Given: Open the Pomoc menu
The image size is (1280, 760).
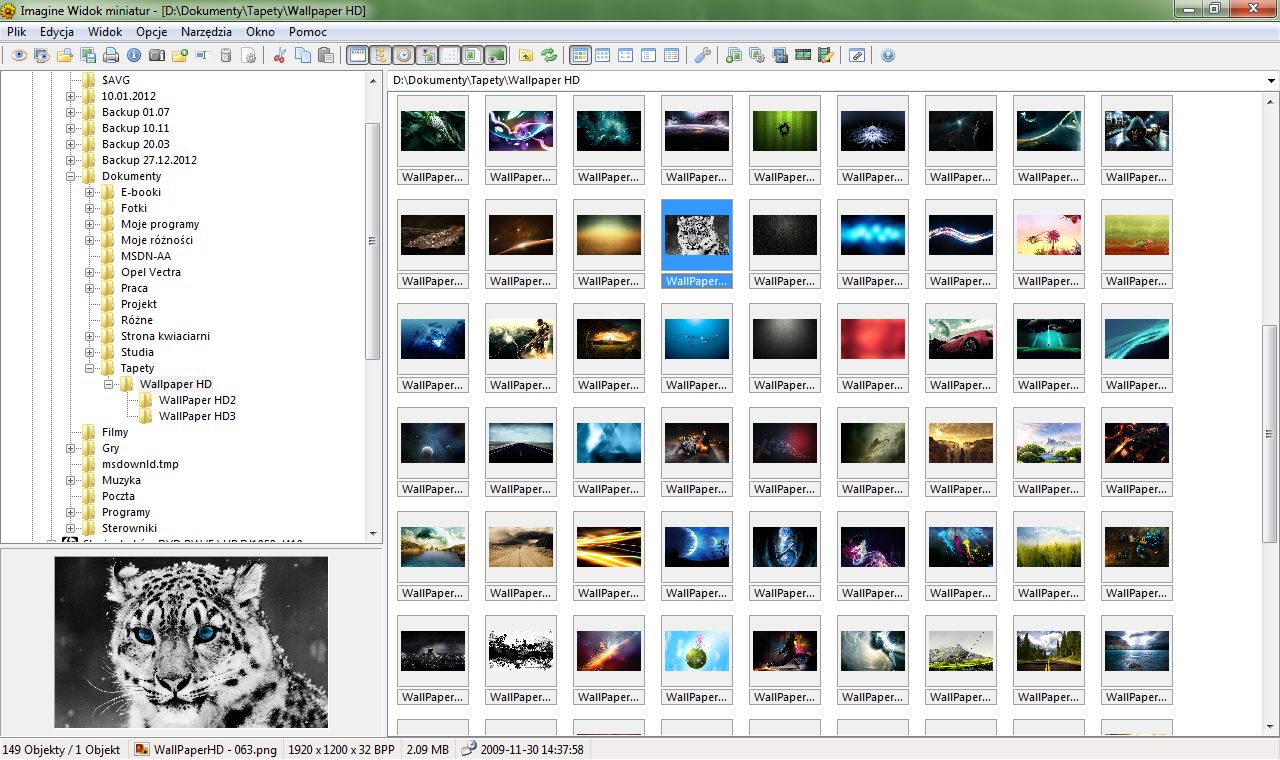Looking at the screenshot, I should [308, 32].
